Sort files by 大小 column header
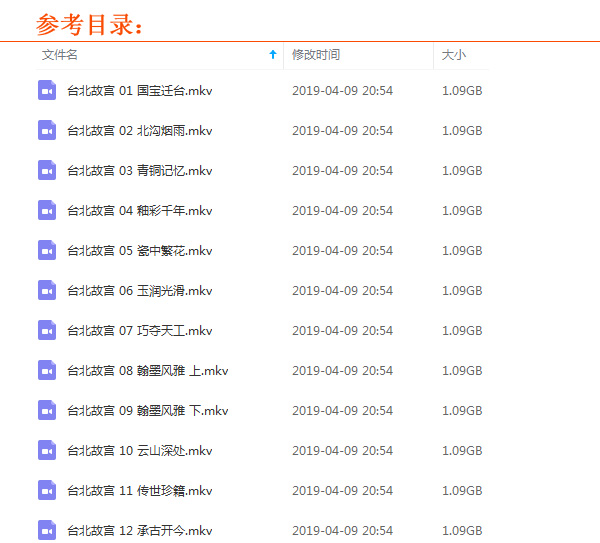This screenshot has width=600, height=543. point(454,55)
